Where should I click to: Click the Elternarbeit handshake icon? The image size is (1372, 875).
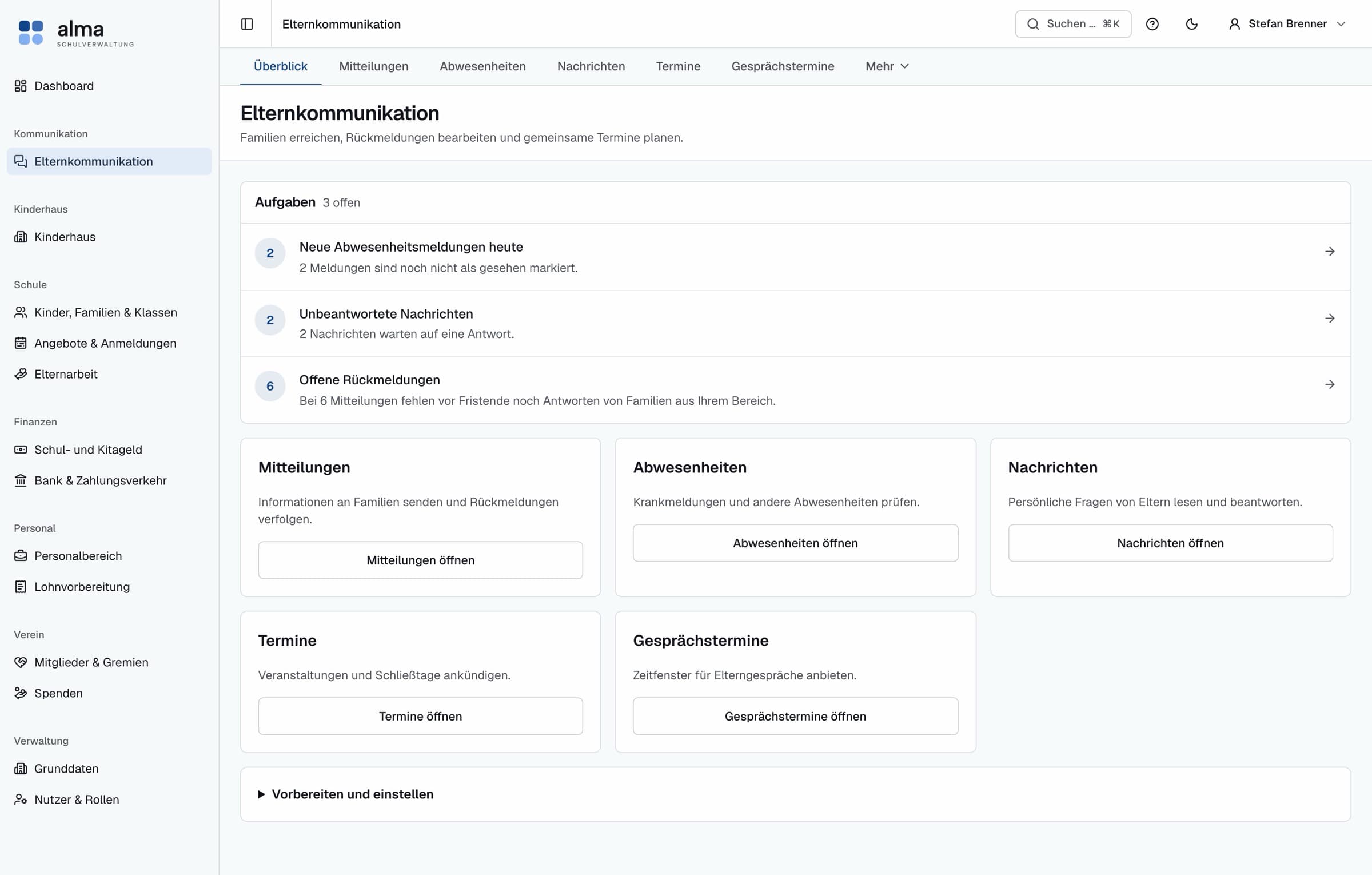[x=21, y=374]
